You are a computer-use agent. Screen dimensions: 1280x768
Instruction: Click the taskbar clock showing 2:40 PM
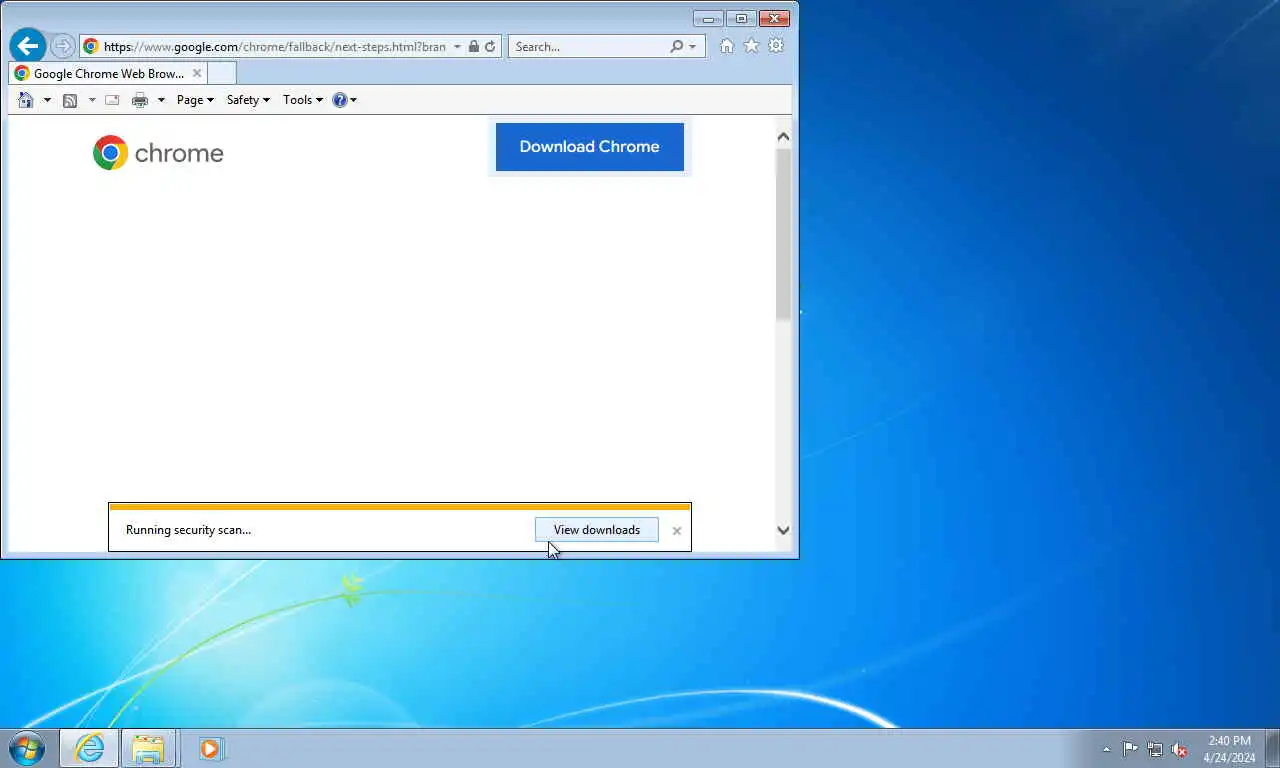(1229, 749)
